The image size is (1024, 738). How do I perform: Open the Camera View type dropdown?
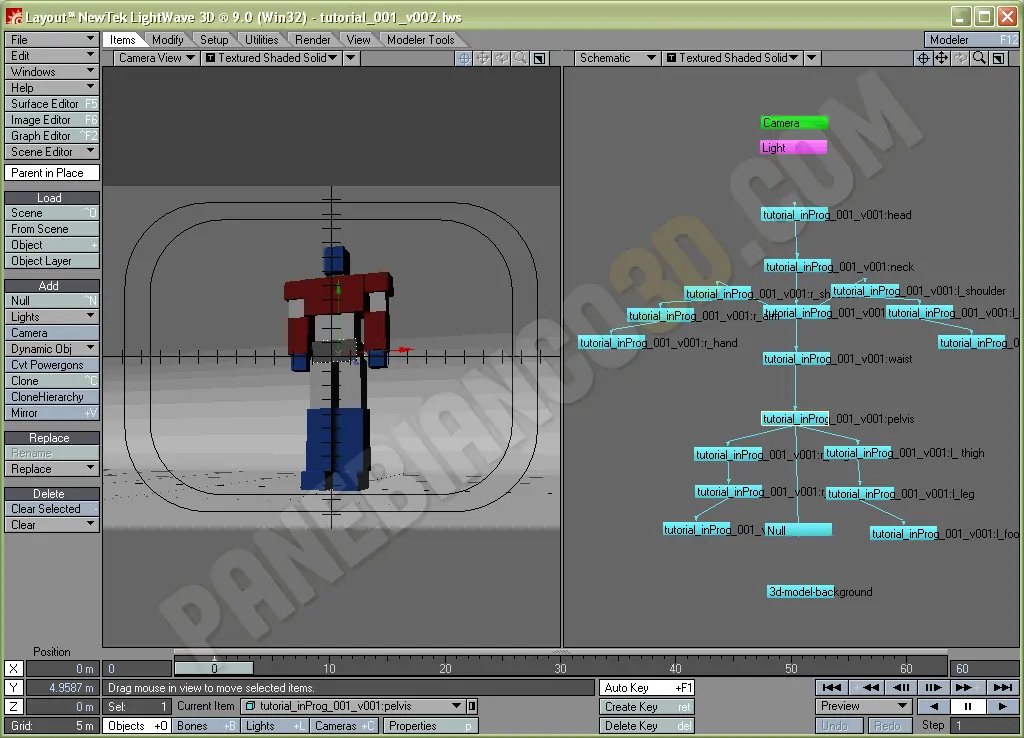pos(156,58)
